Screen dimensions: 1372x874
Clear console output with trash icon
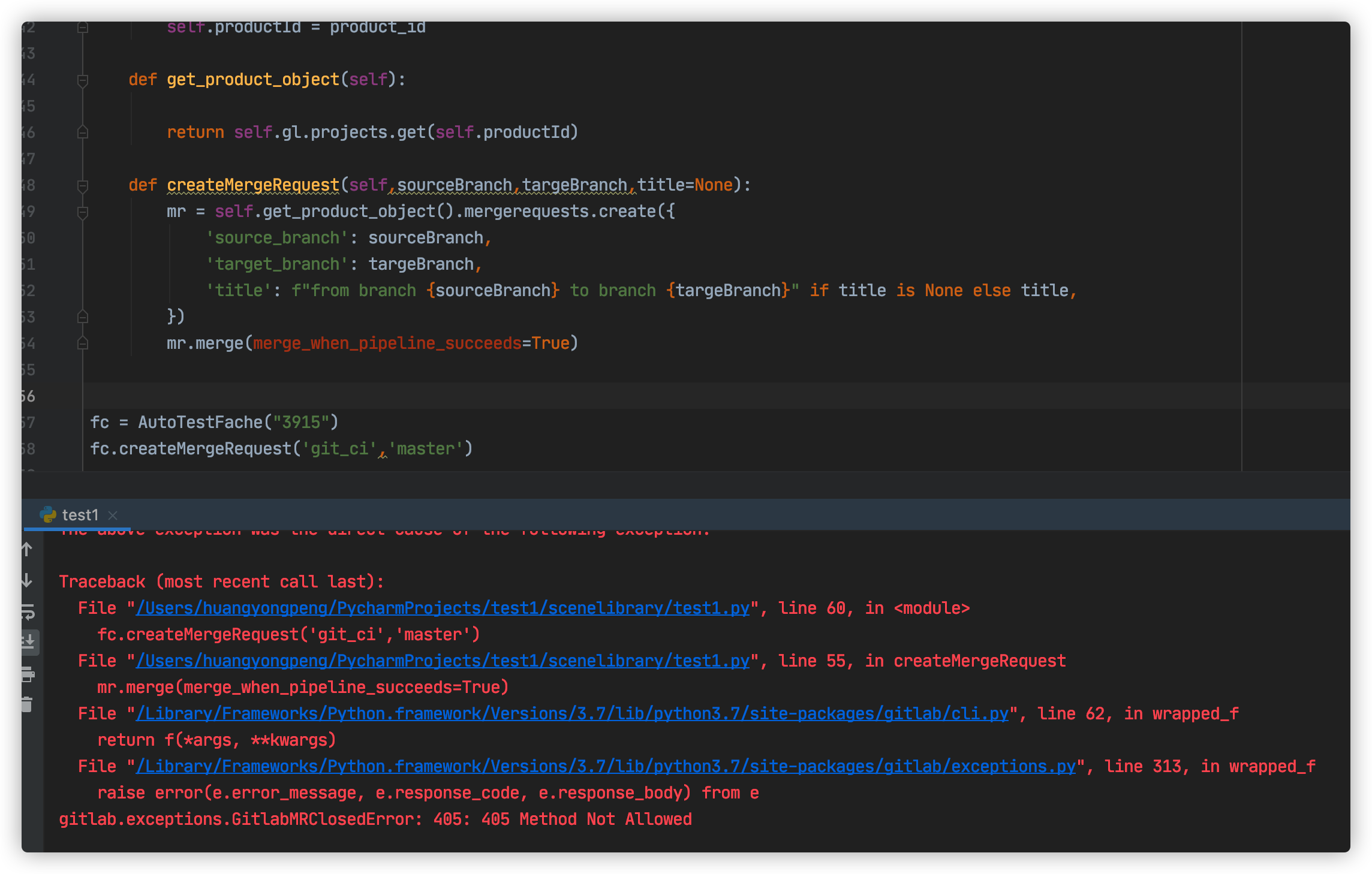pos(26,703)
